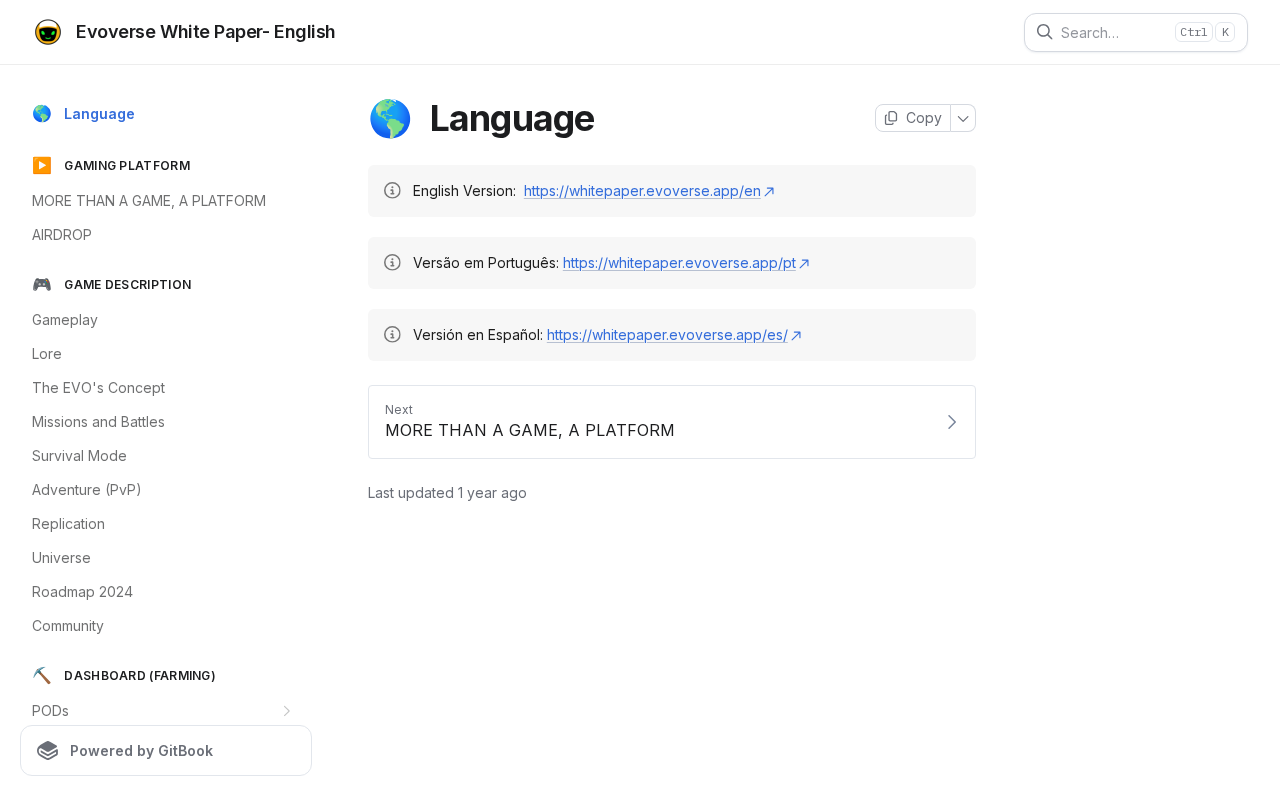Click the globe icon in sidebar Language item
Screen dimensions: 1280x800
click(42, 114)
